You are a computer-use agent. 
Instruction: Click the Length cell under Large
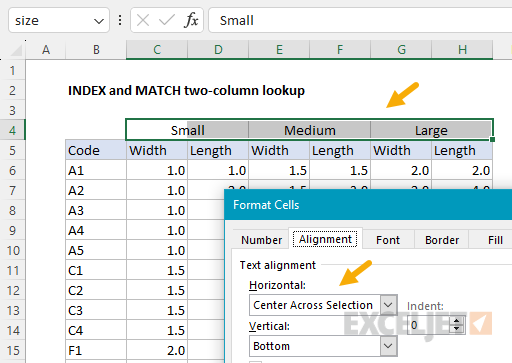(462, 150)
